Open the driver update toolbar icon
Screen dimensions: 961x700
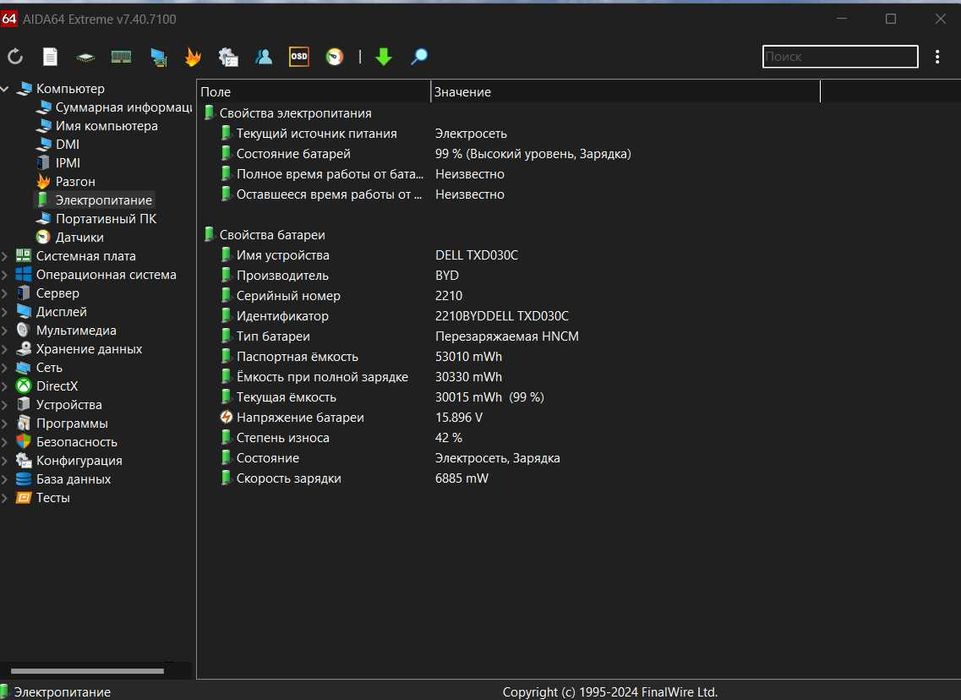(229, 57)
